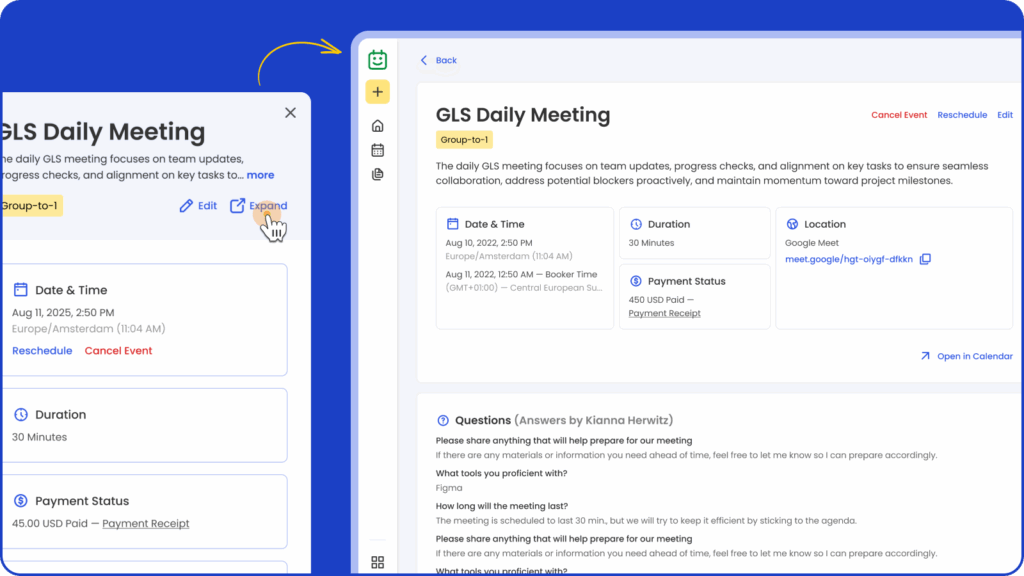Copy the Google Meet link icon

925,260
